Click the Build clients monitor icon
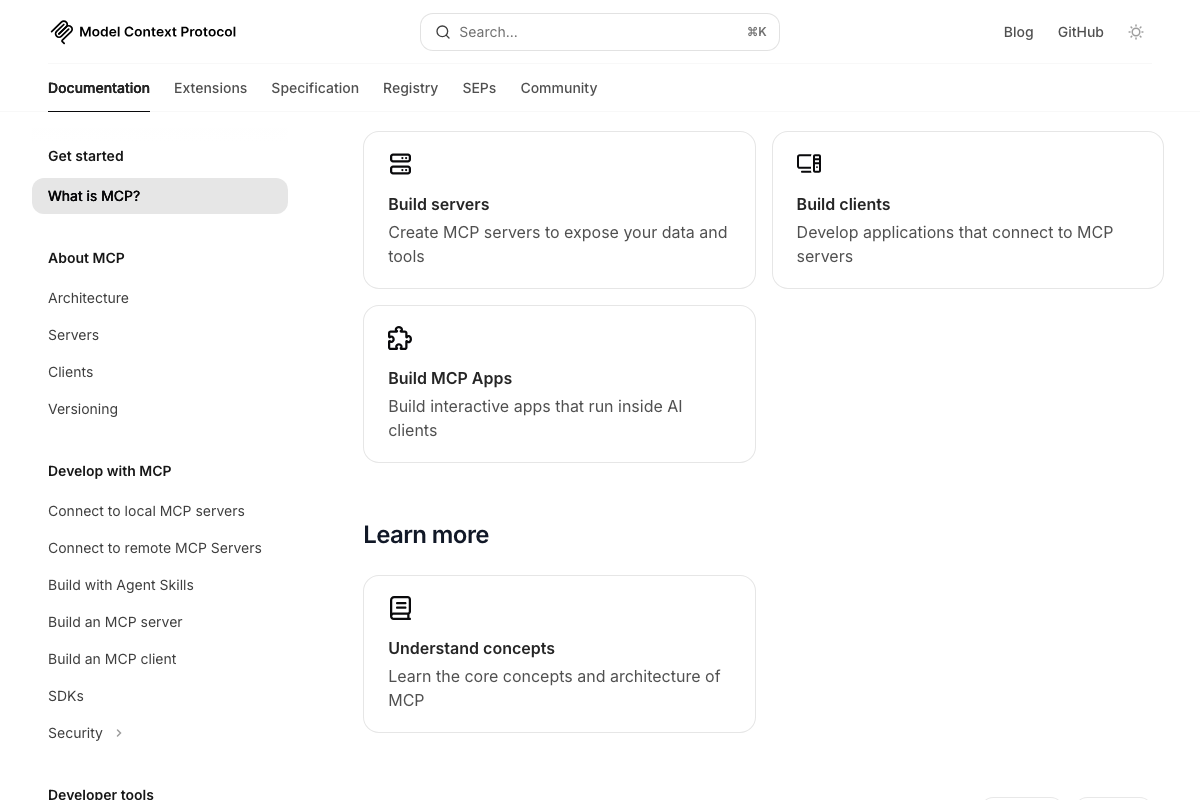Screen dimensions: 1200x800 click(809, 164)
